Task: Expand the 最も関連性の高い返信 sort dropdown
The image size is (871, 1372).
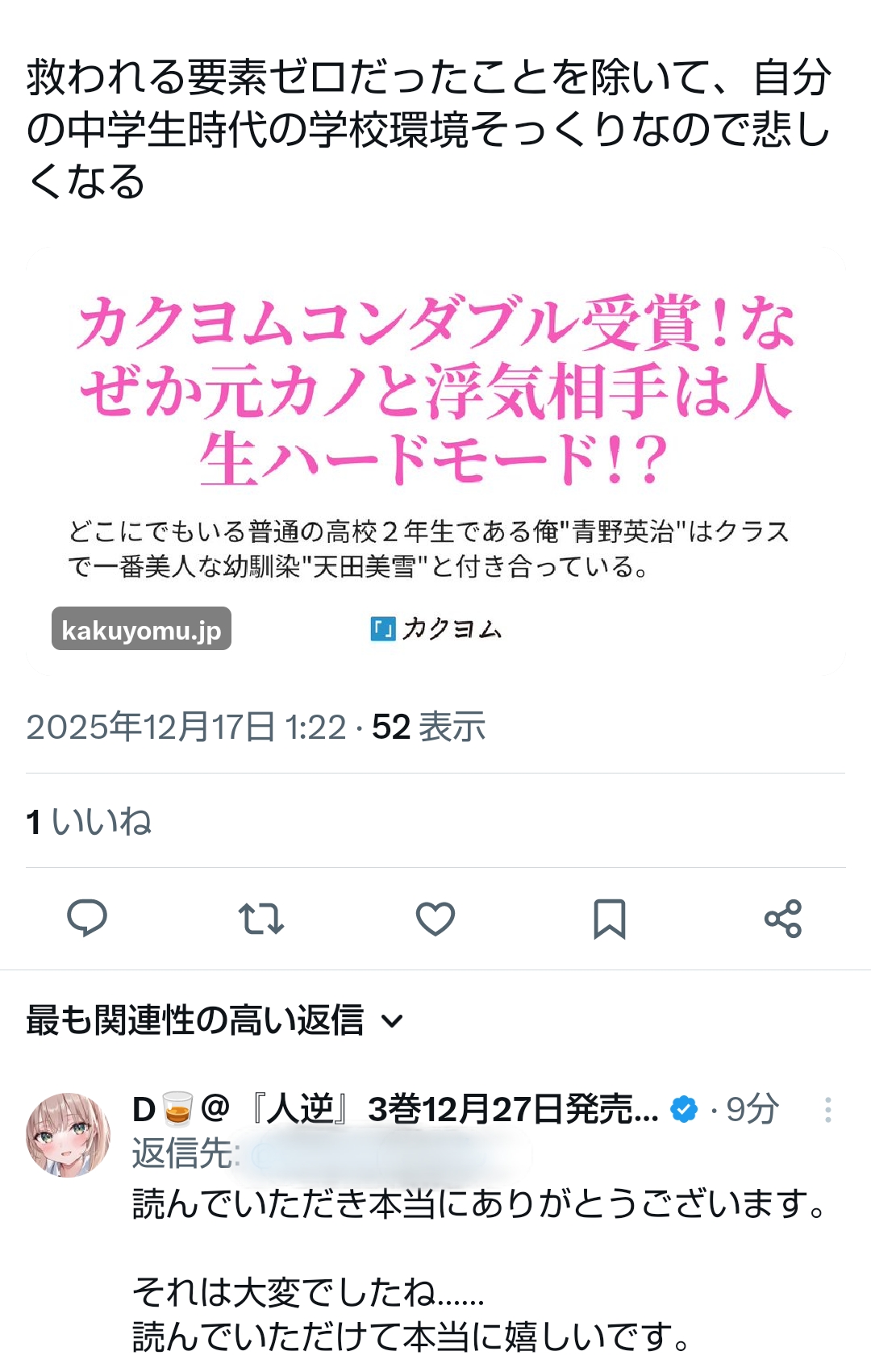Action: 215,1020
